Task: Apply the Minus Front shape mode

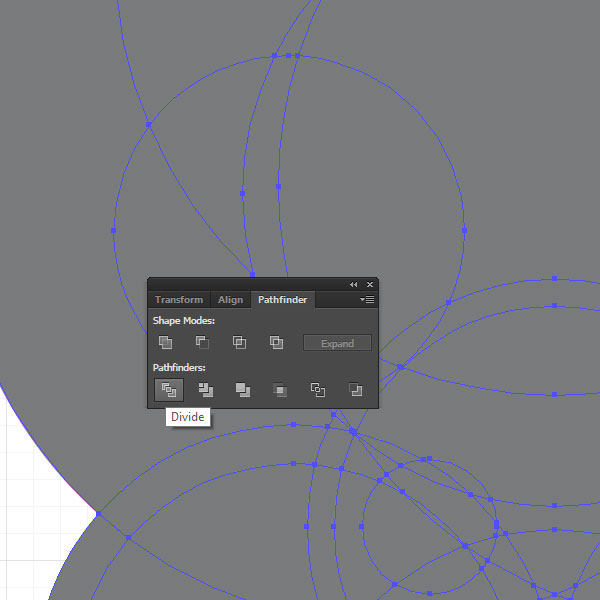Action: pos(202,342)
